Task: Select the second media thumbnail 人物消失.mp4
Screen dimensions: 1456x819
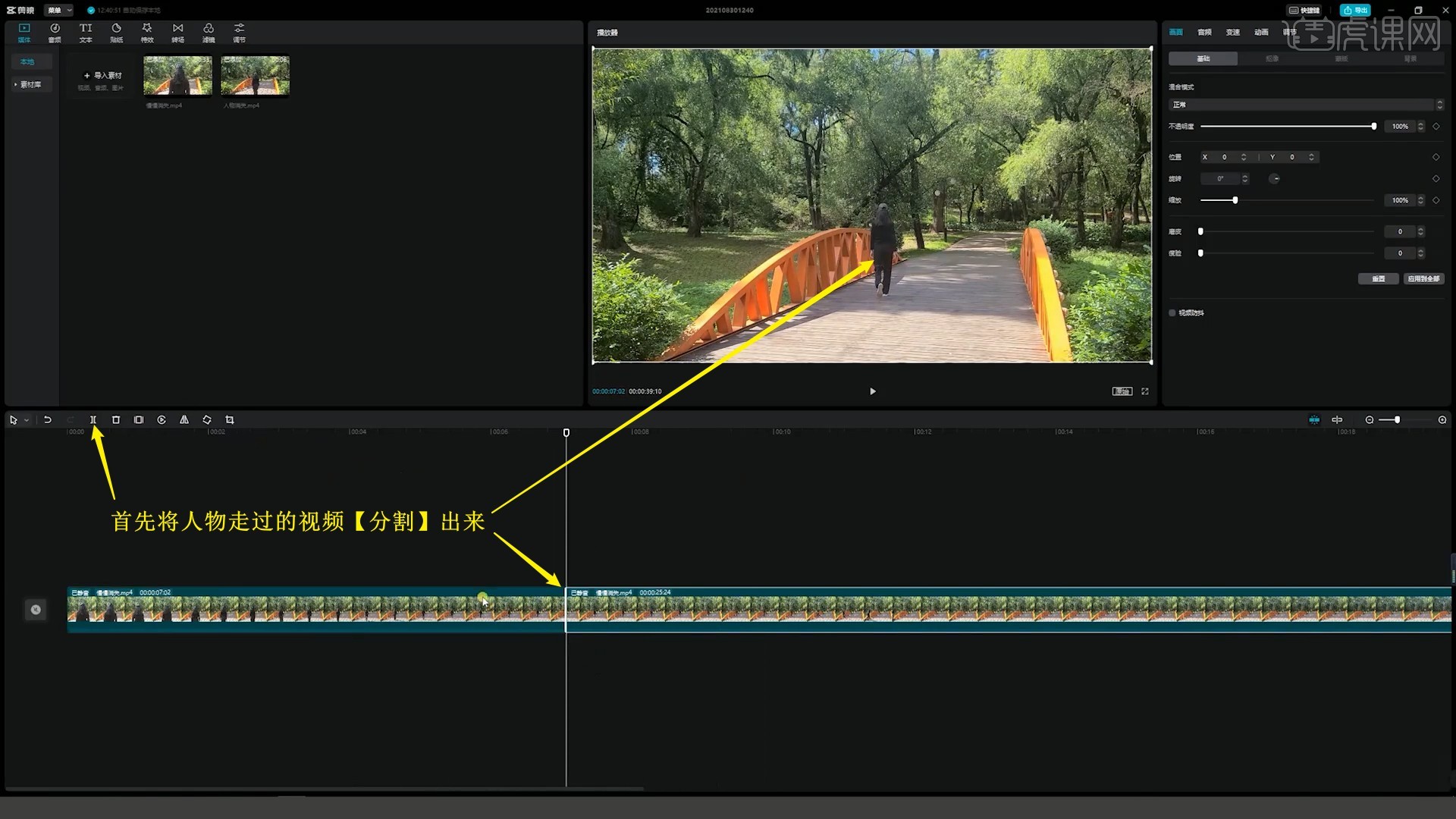Action: click(255, 76)
